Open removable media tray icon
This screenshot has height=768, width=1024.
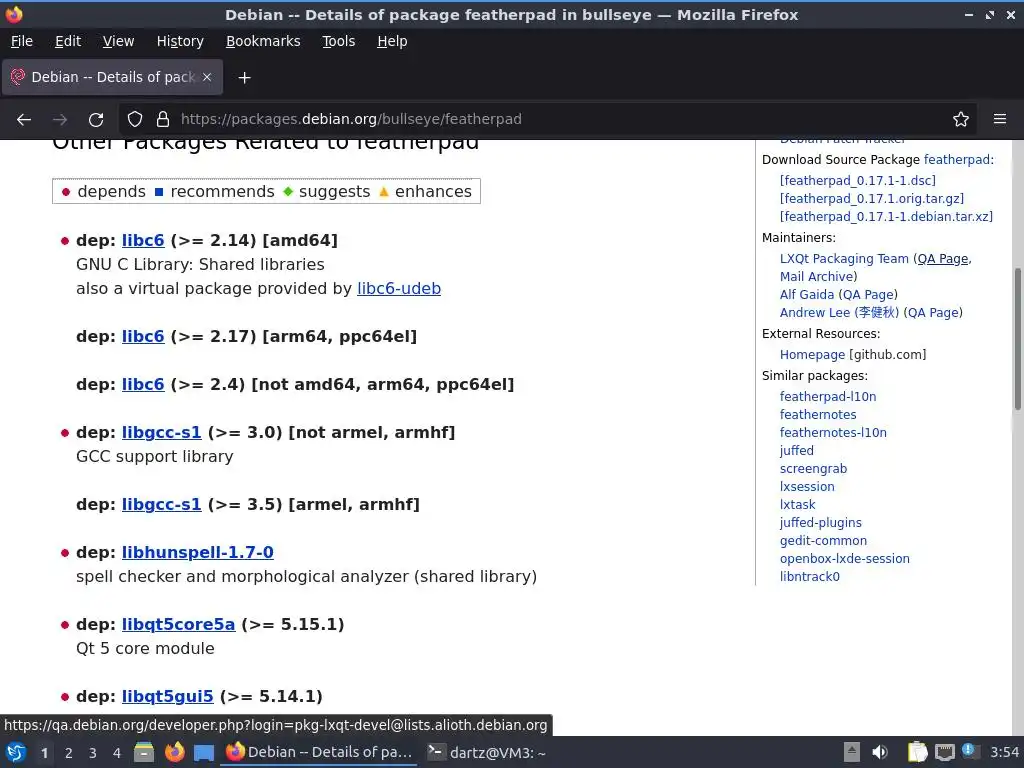(944, 752)
